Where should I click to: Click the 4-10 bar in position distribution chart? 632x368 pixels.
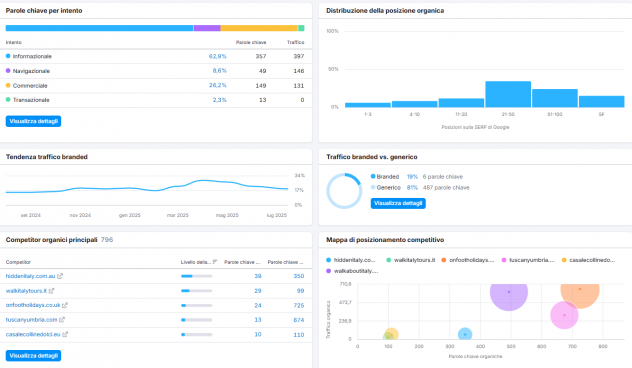[414, 104]
